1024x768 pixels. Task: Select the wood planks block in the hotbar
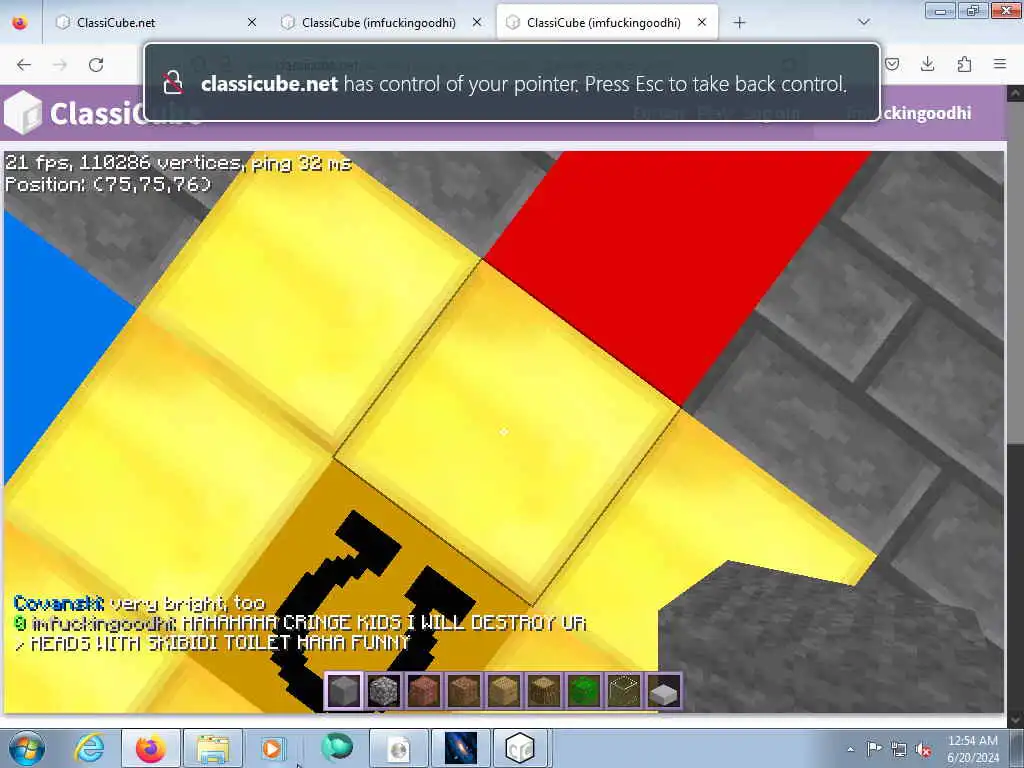tap(504, 690)
